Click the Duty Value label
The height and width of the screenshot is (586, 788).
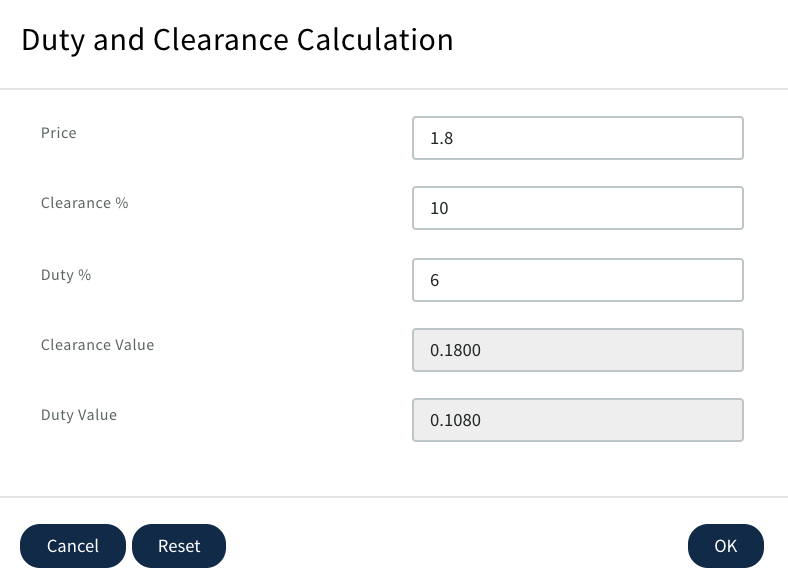(79, 415)
